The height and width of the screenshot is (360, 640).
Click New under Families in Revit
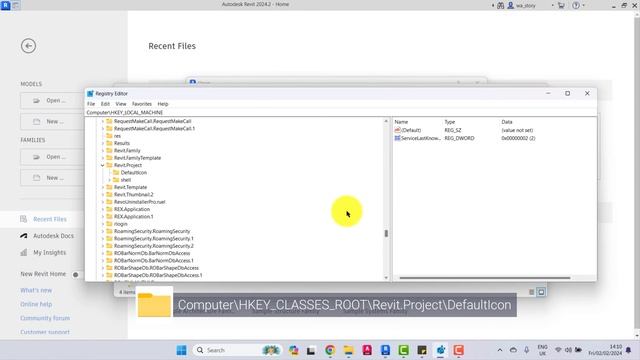(x=52, y=178)
